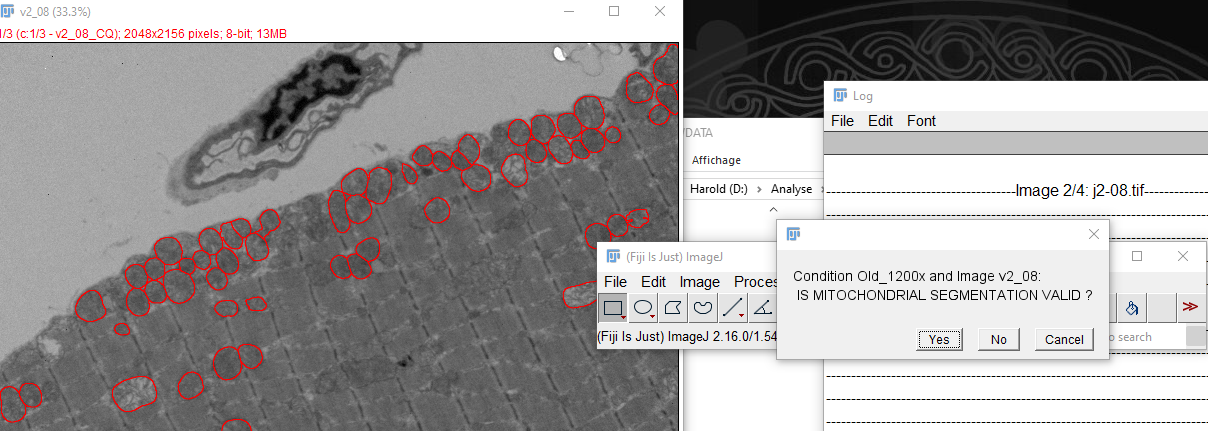Open the Edit menu in the ImageJ toolbar

653,282
